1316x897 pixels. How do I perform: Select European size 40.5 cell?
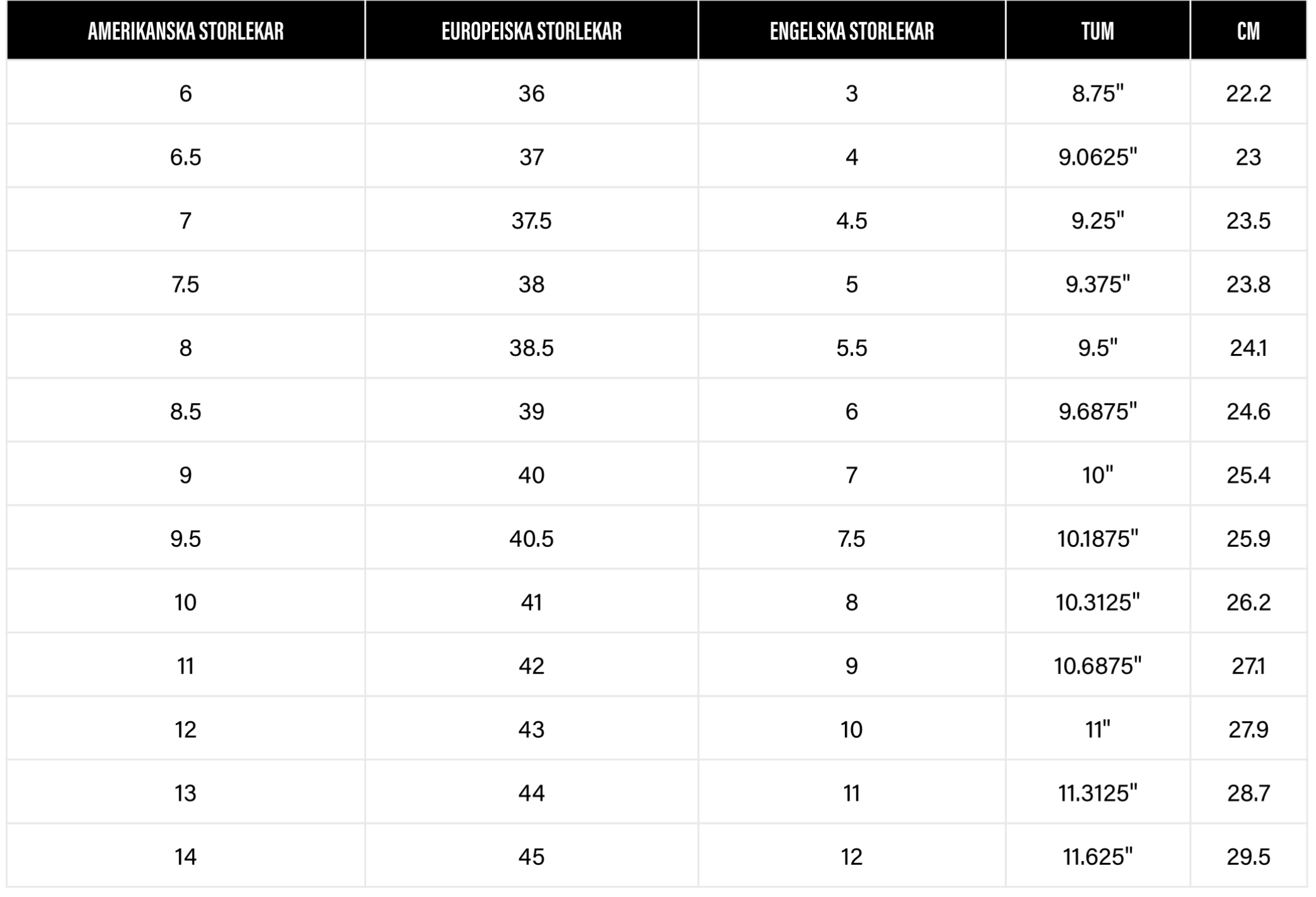pyautogui.click(x=532, y=539)
